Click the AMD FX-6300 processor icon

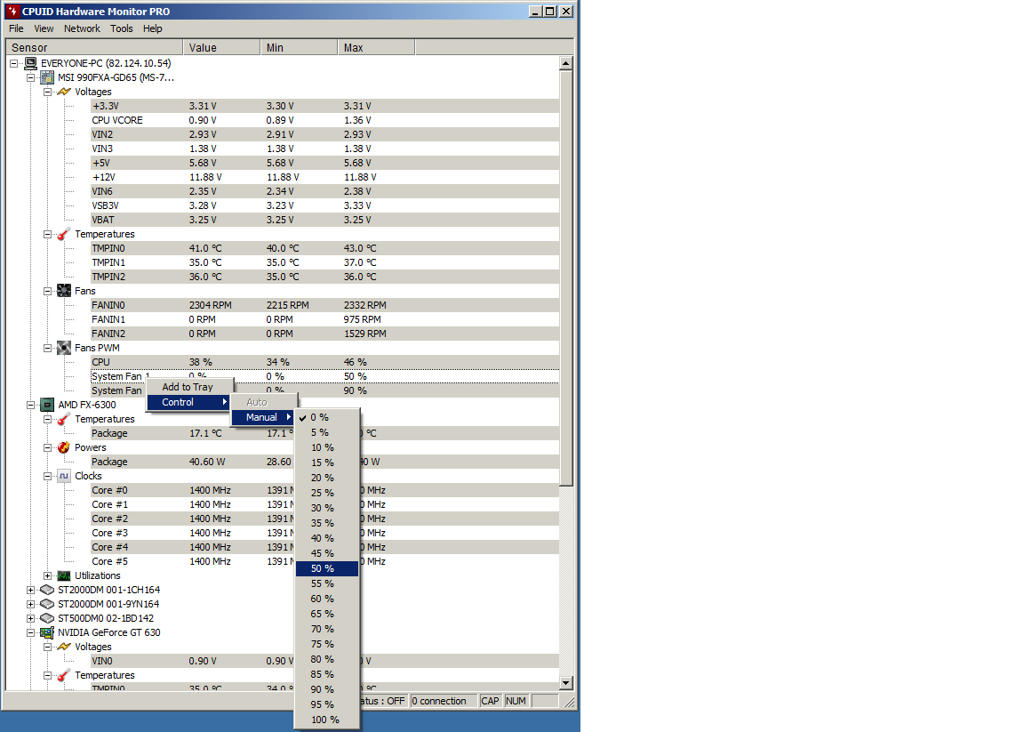coord(47,405)
